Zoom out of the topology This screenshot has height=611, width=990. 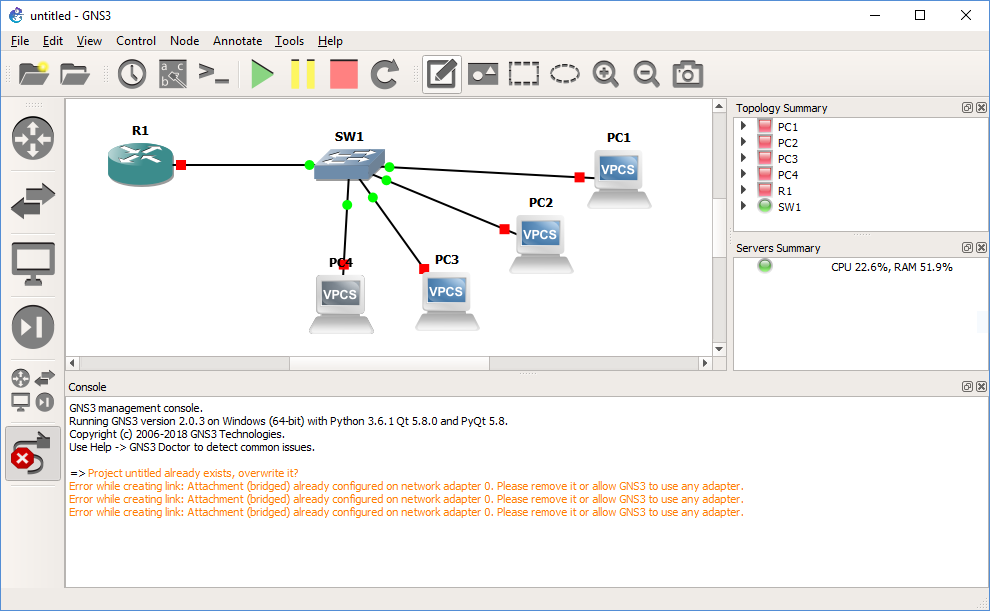pos(647,74)
